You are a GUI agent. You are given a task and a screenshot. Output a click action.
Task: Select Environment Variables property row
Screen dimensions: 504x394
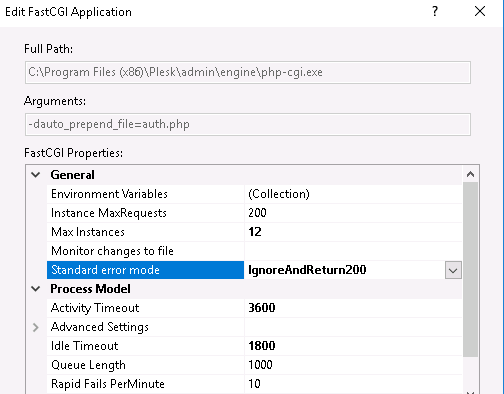[x=254, y=194]
